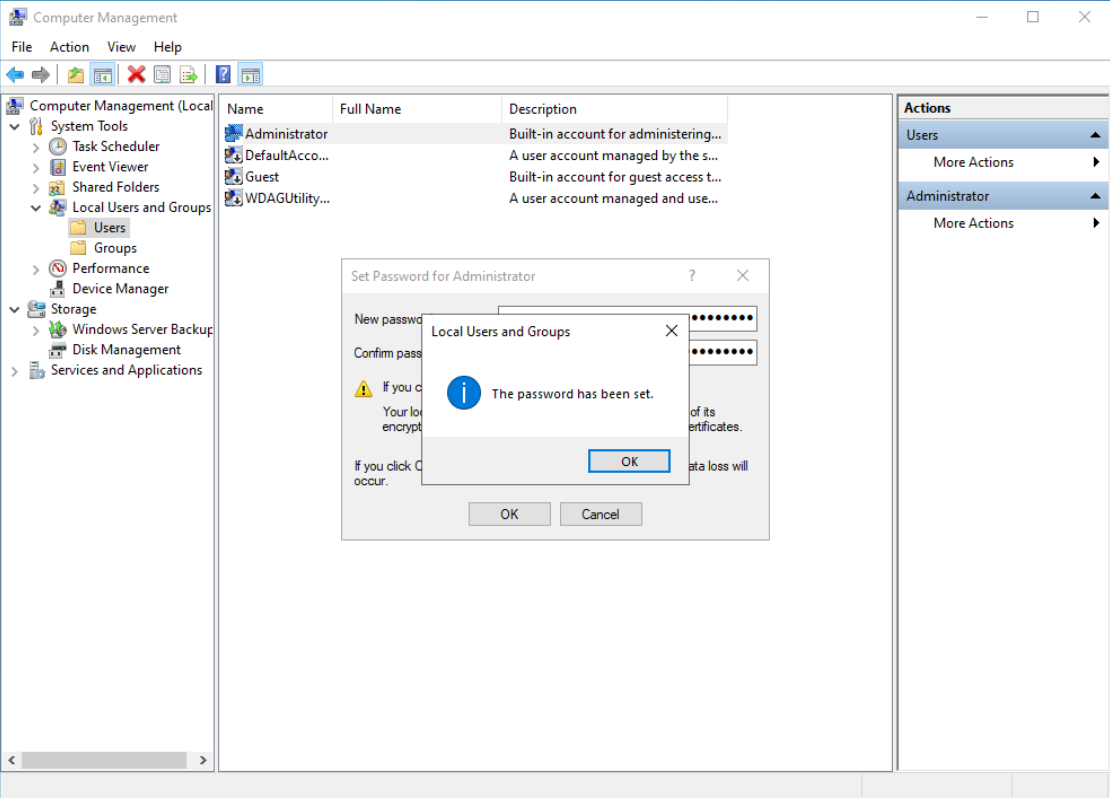The width and height of the screenshot is (1110, 798).
Task: Close the Set Password for Administrator dialog
Action: [743, 275]
